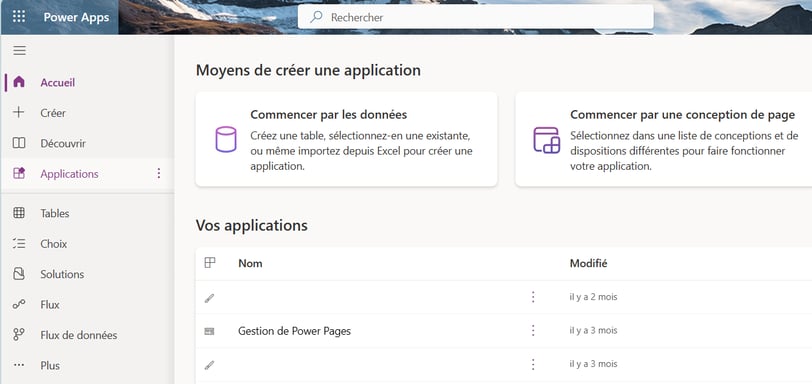Open the Gestion de Power Pages app
The image size is (812, 384).
(x=294, y=331)
